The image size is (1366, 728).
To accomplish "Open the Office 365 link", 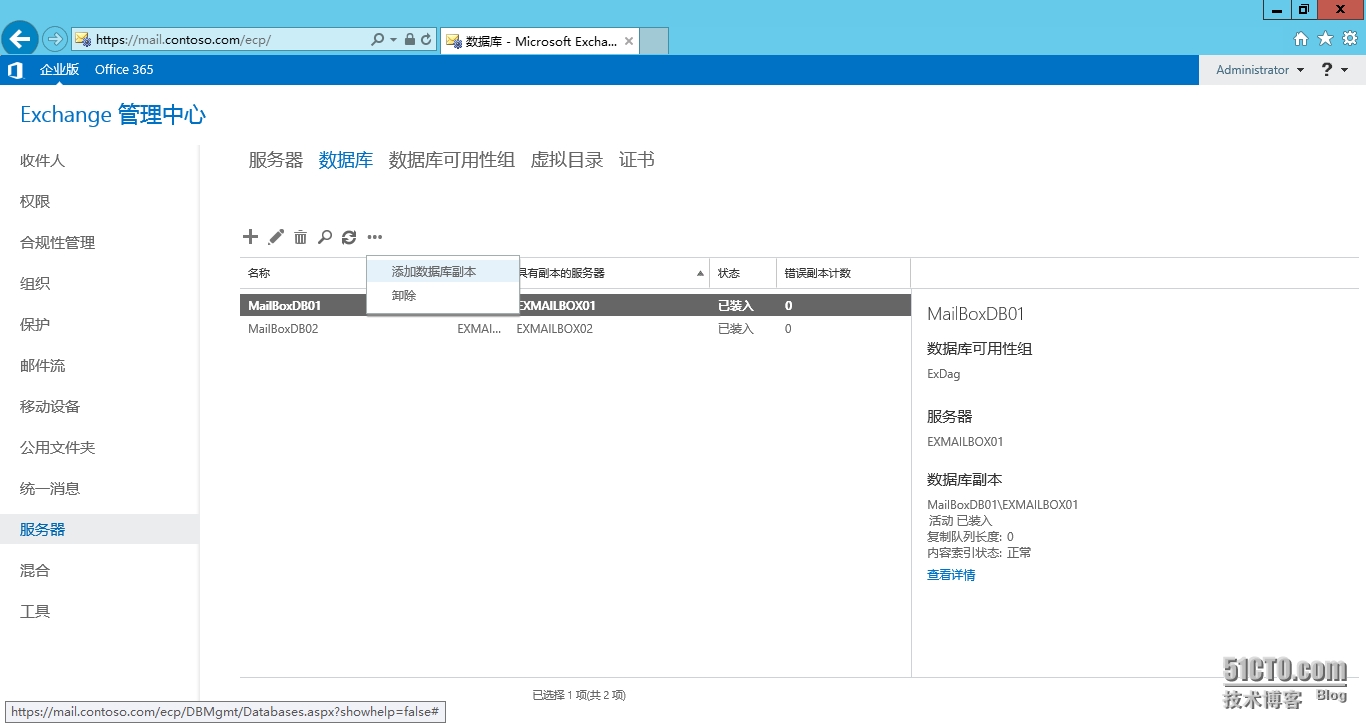I will pyautogui.click(x=124, y=69).
